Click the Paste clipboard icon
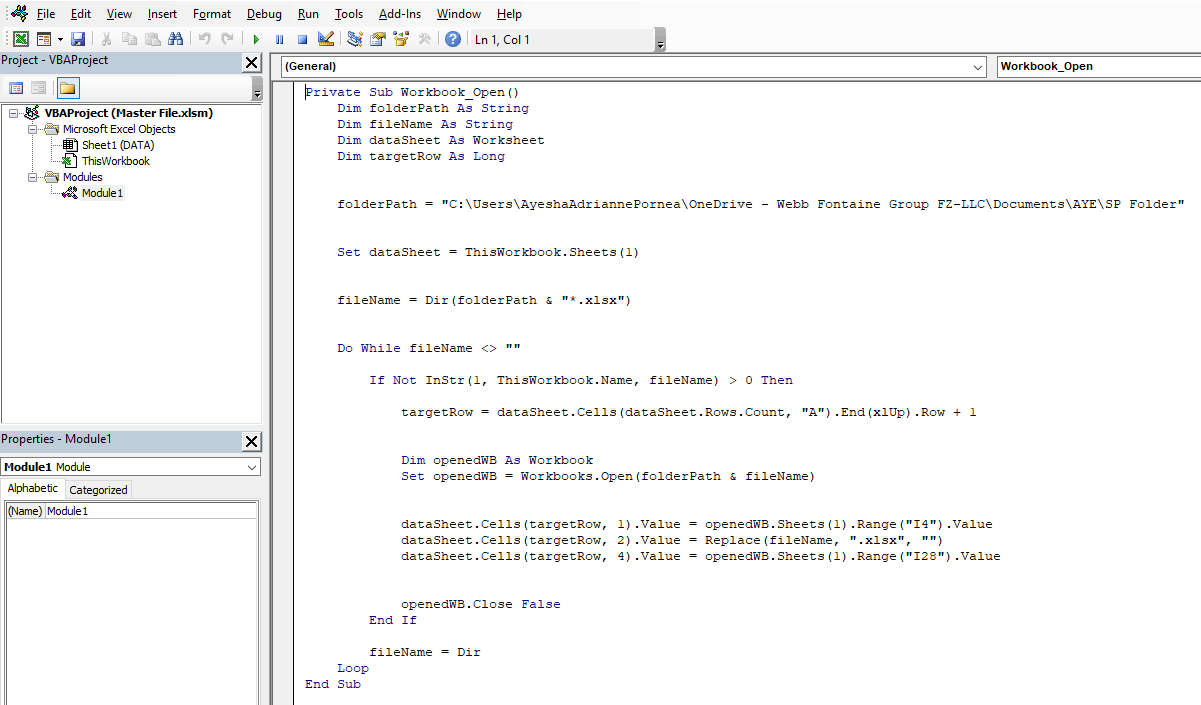The width and height of the screenshot is (1201, 705). tap(152, 39)
